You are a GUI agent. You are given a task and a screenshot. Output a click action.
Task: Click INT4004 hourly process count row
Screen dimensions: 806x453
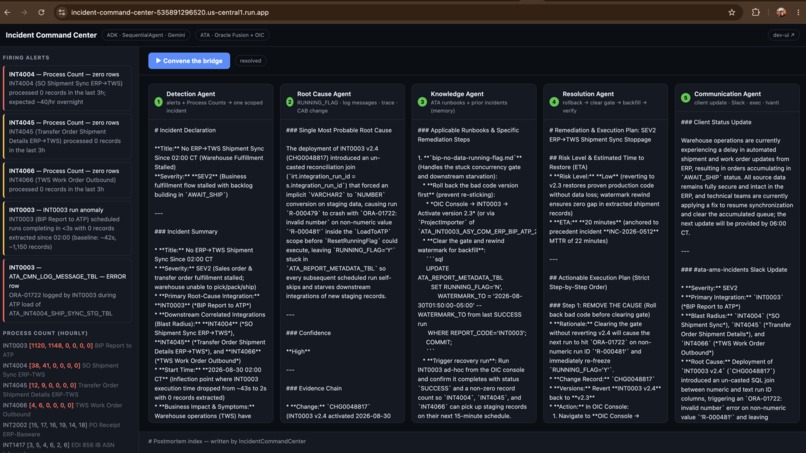[x=67, y=370]
